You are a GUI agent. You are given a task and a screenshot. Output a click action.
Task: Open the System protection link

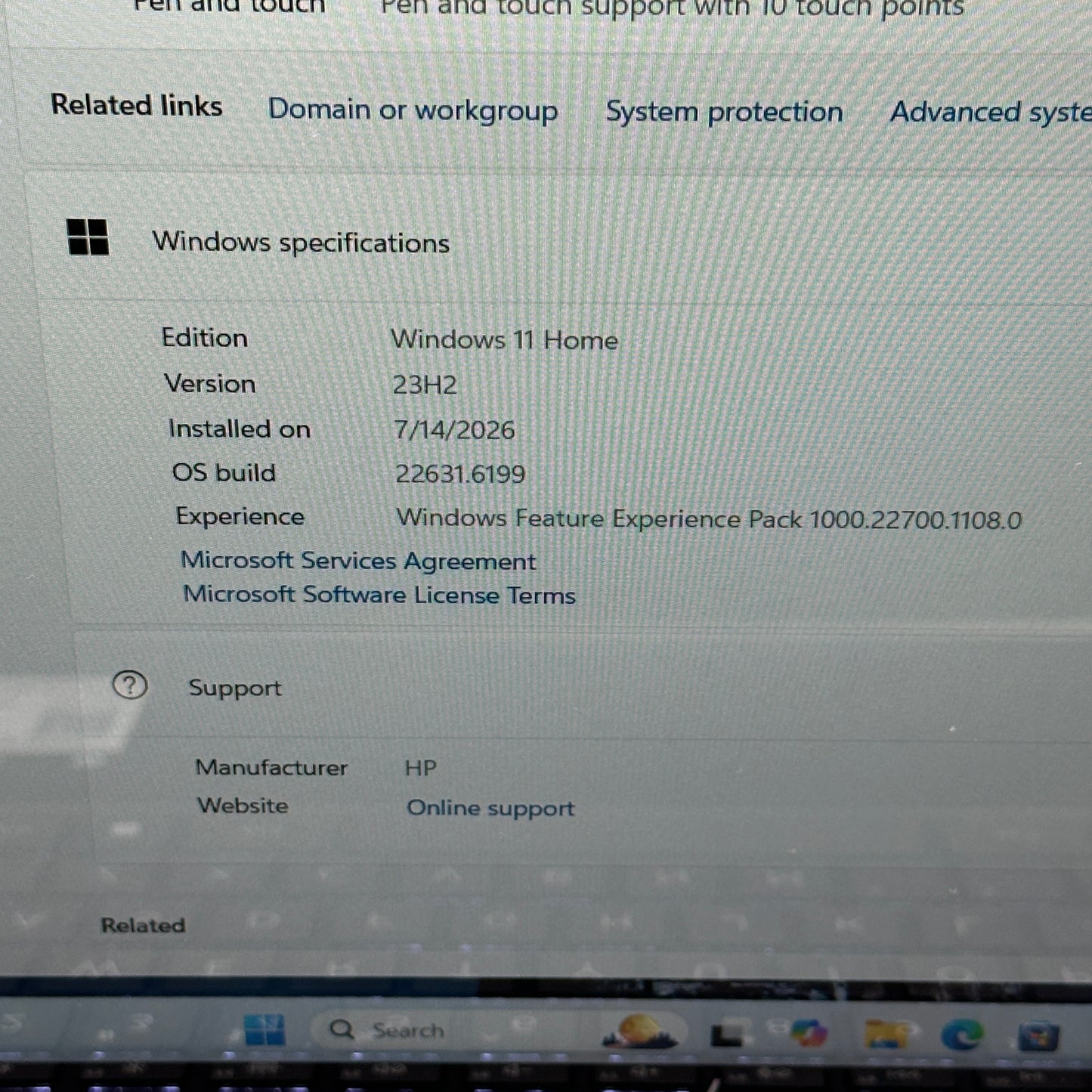pyautogui.click(x=724, y=112)
